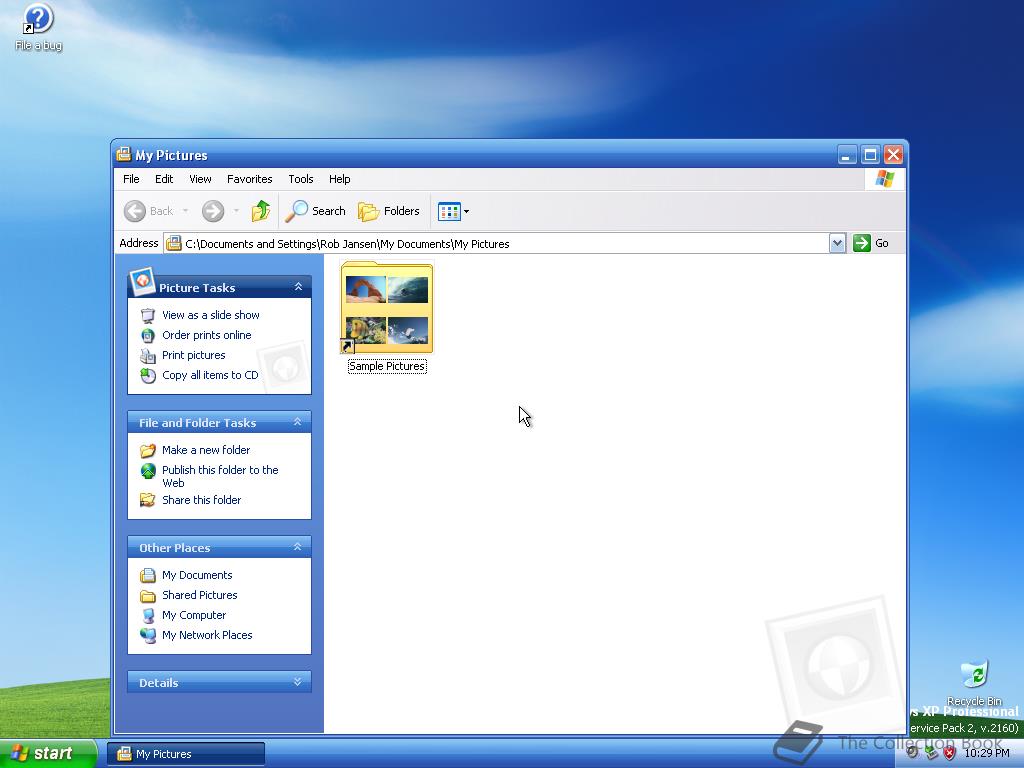Select the Sample Pictures folder thumbnail
The width and height of the screenshot is (1024, 768).
tap(387, 307)
